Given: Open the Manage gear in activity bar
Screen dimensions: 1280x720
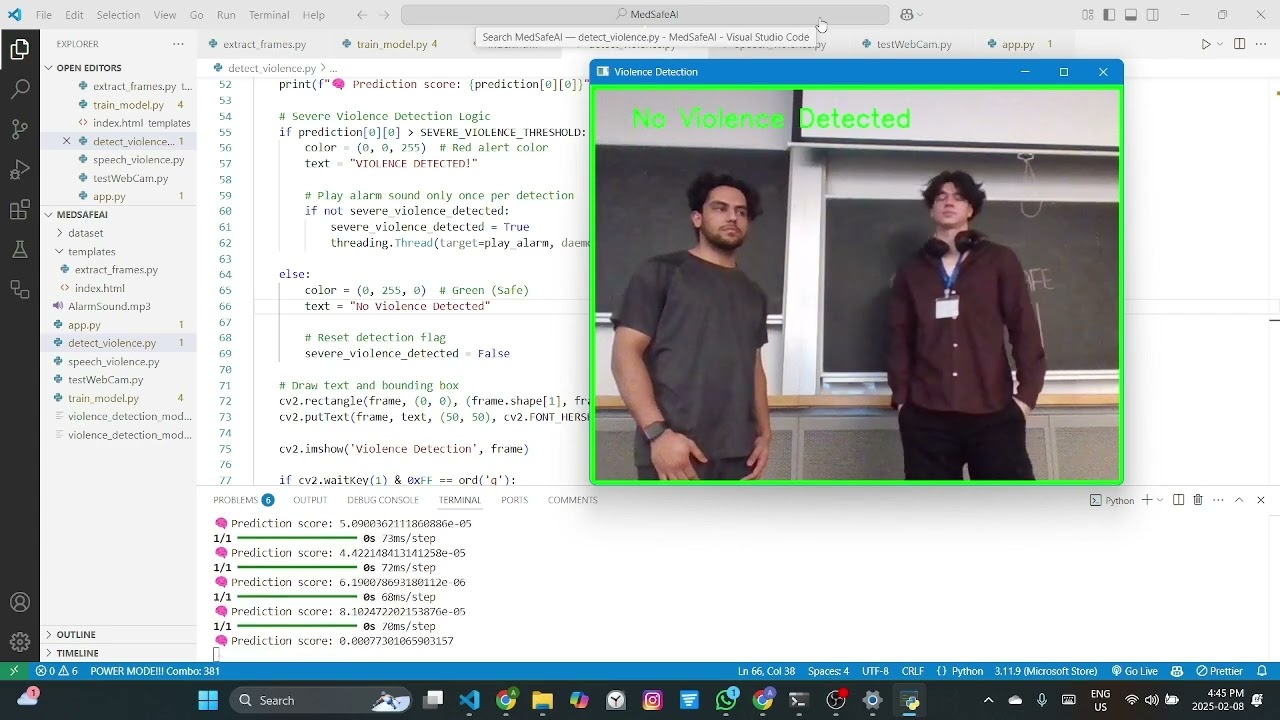Looking at the screenshot, I should point(19,642).
